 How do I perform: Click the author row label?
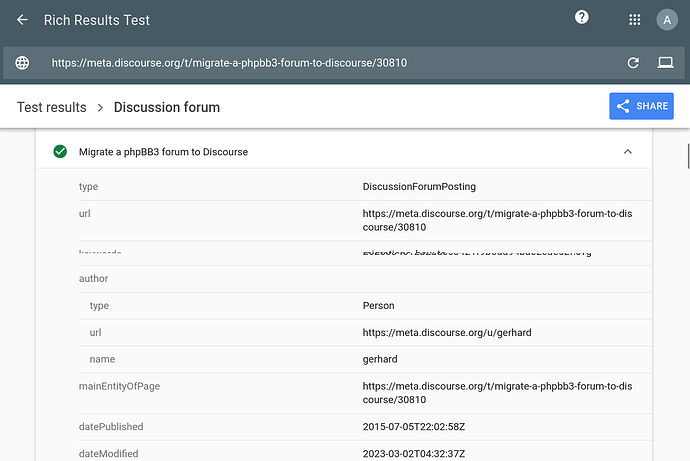pos(93,278)
